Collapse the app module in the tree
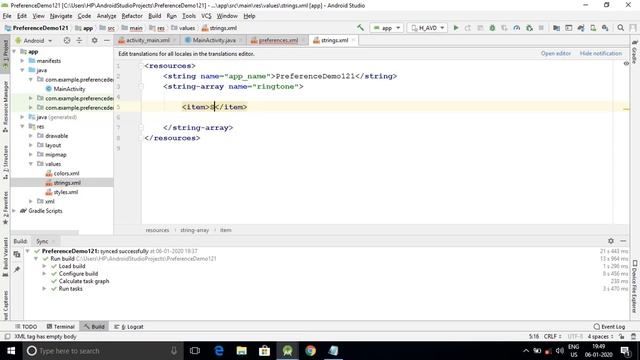The image size is (640, 360). coord(15,51)
